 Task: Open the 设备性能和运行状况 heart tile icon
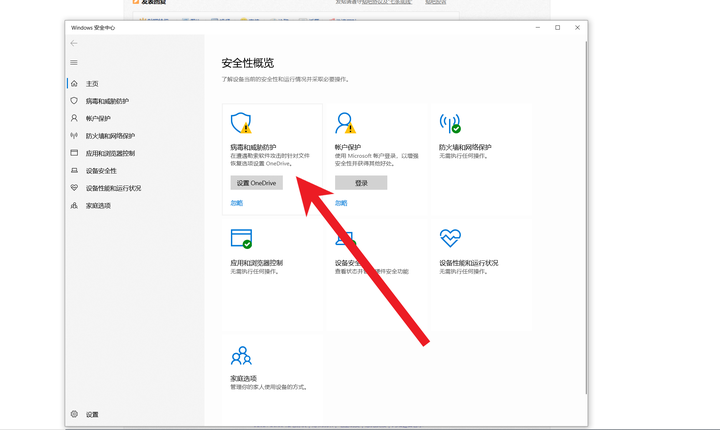click(x=450, y=238)
